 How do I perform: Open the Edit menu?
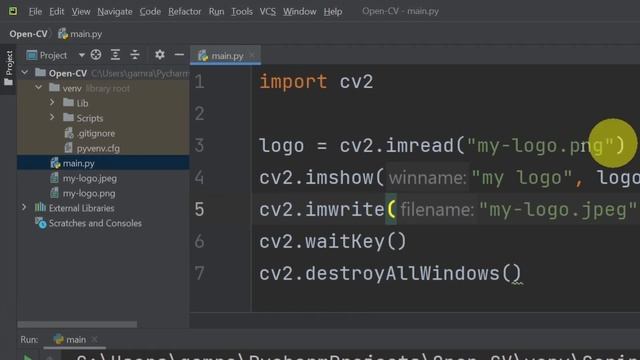pyautogui.click(x=56, y=11)
